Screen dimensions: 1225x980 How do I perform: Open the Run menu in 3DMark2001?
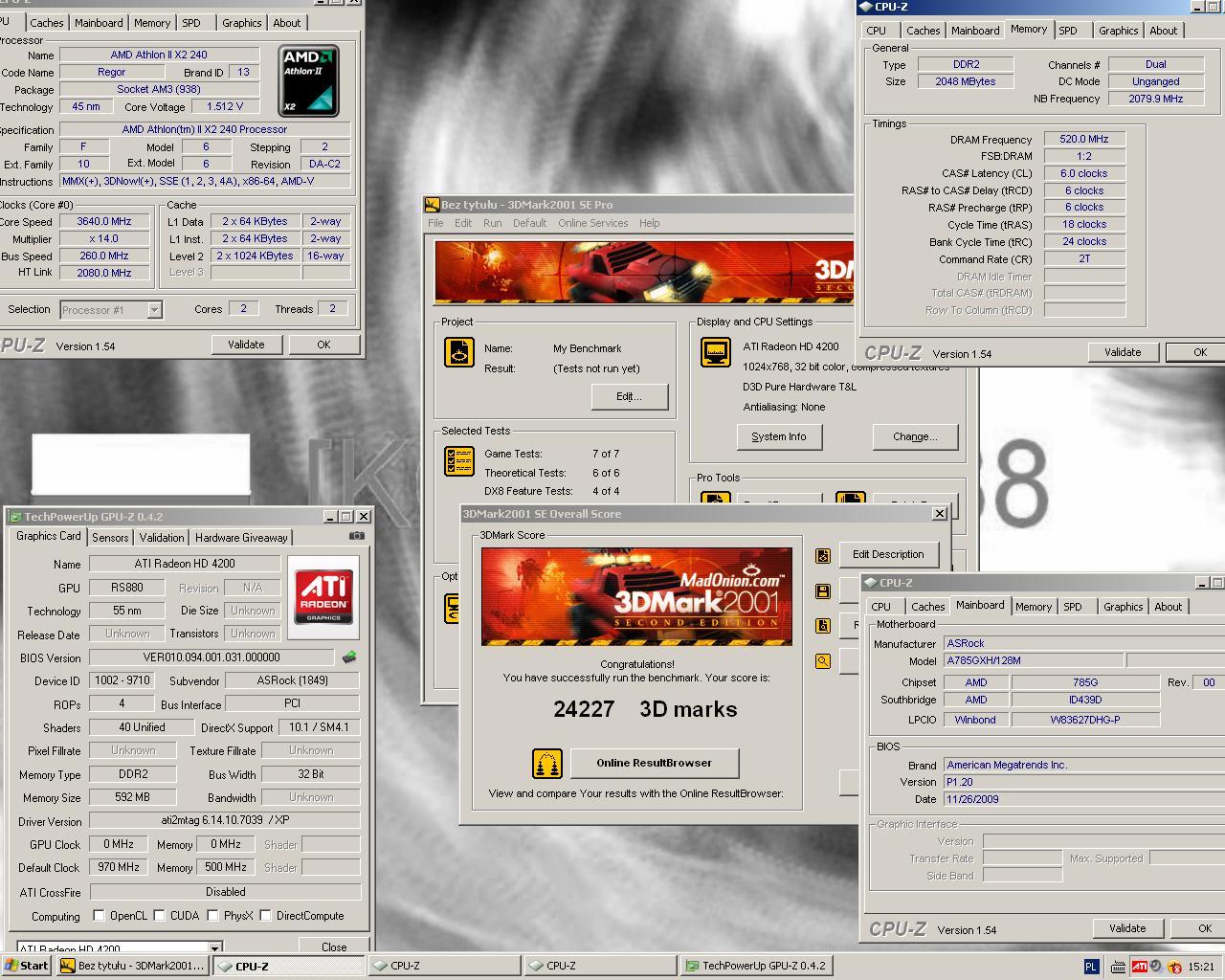[492, 223]
